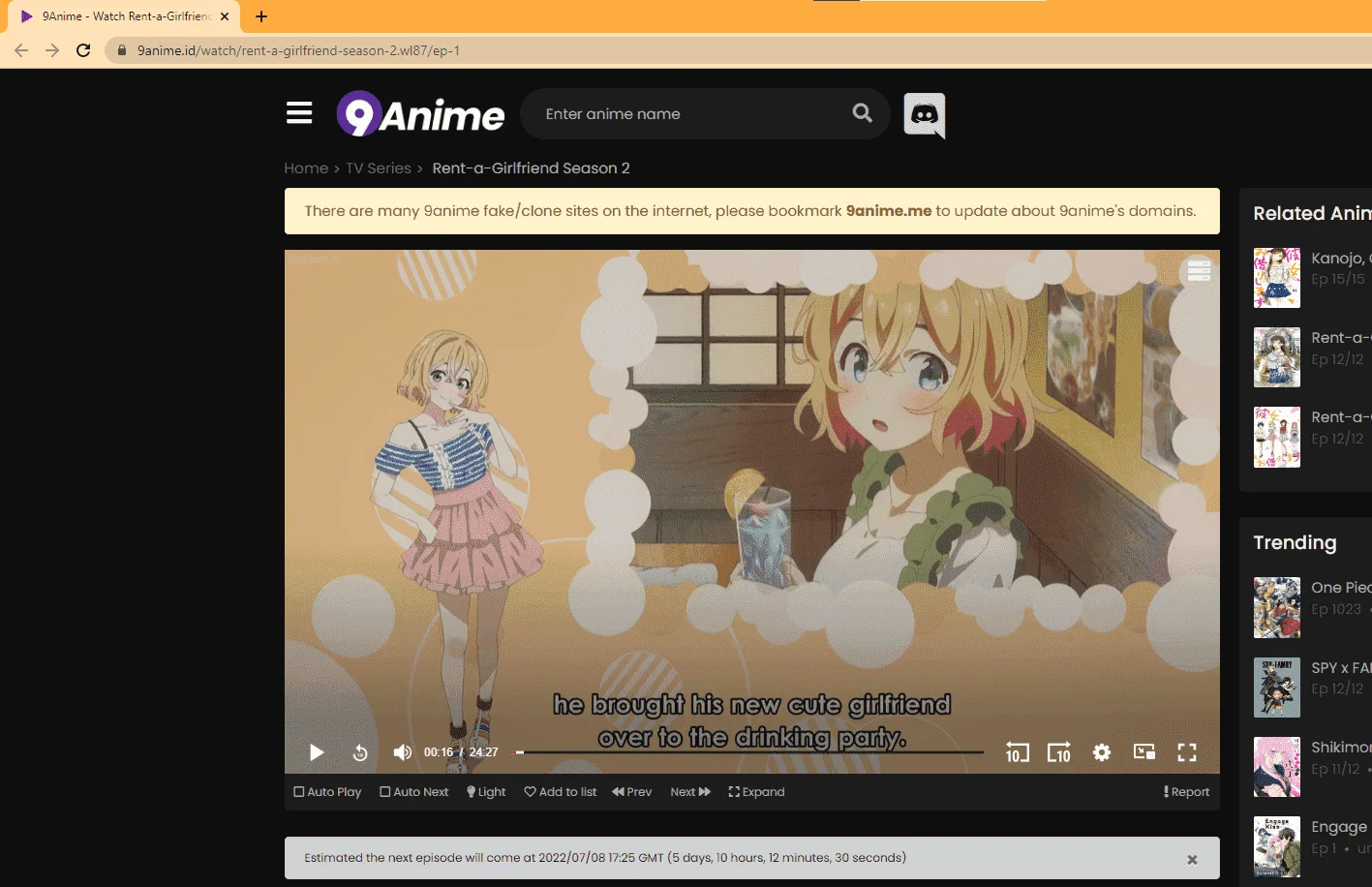Reload the page
The image size is (1372, 887).
click(83, 50)
